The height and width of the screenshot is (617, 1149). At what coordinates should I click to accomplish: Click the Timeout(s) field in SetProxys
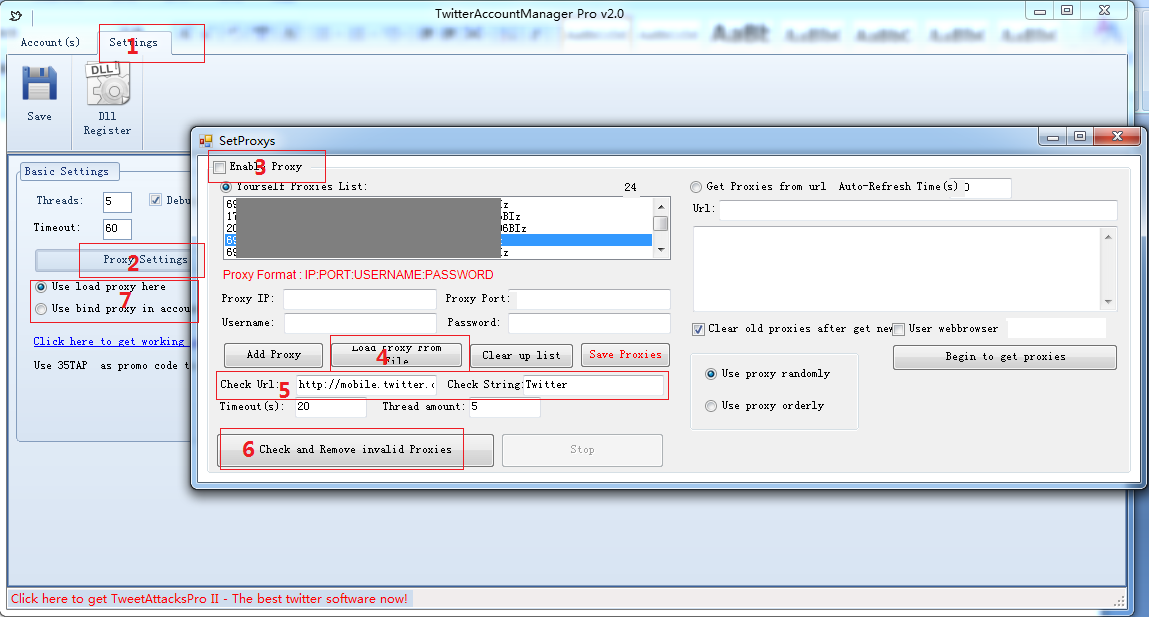click(330, 407)
